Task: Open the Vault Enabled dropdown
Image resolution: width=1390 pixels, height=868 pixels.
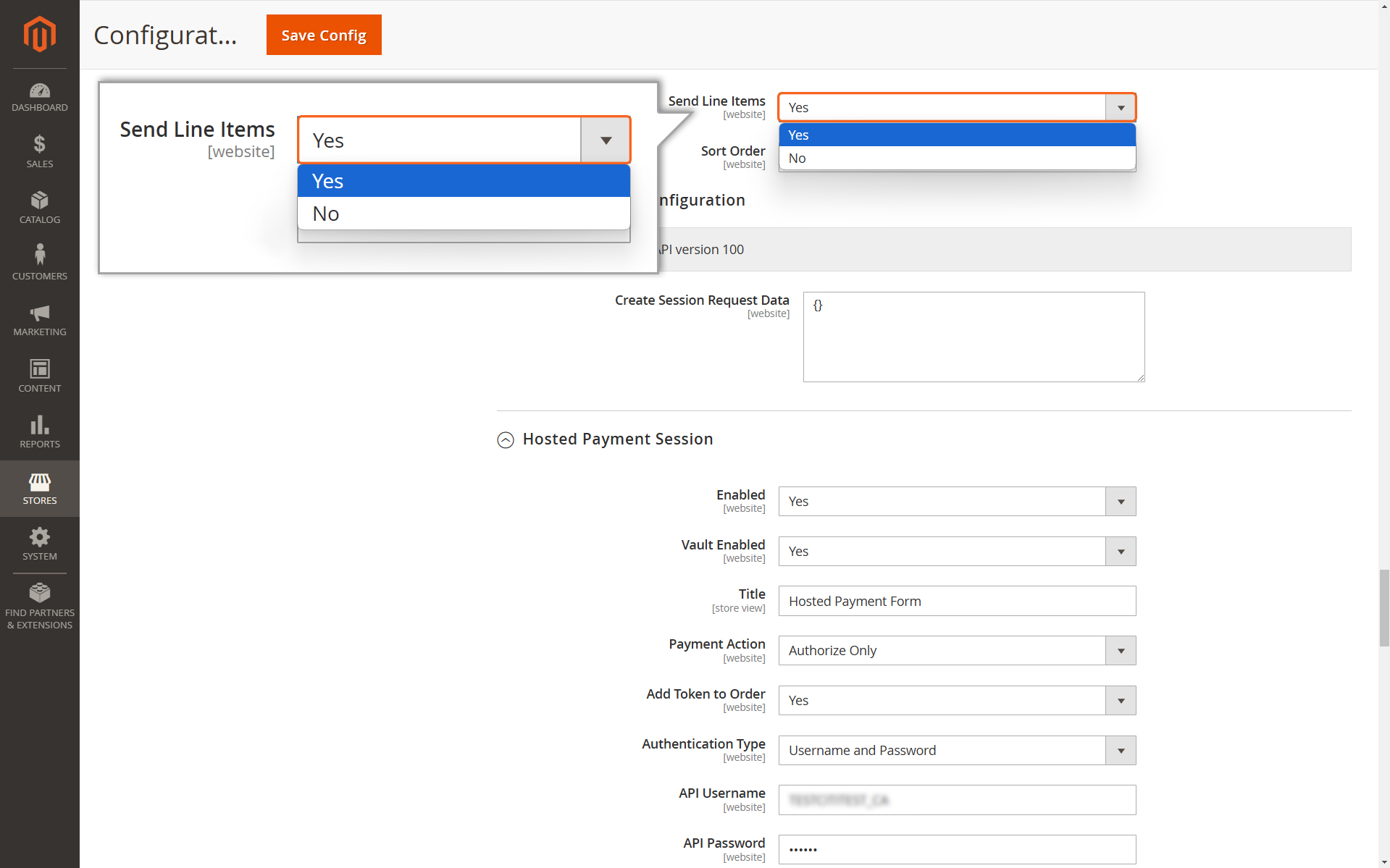Action: click(x=957, y=551)
